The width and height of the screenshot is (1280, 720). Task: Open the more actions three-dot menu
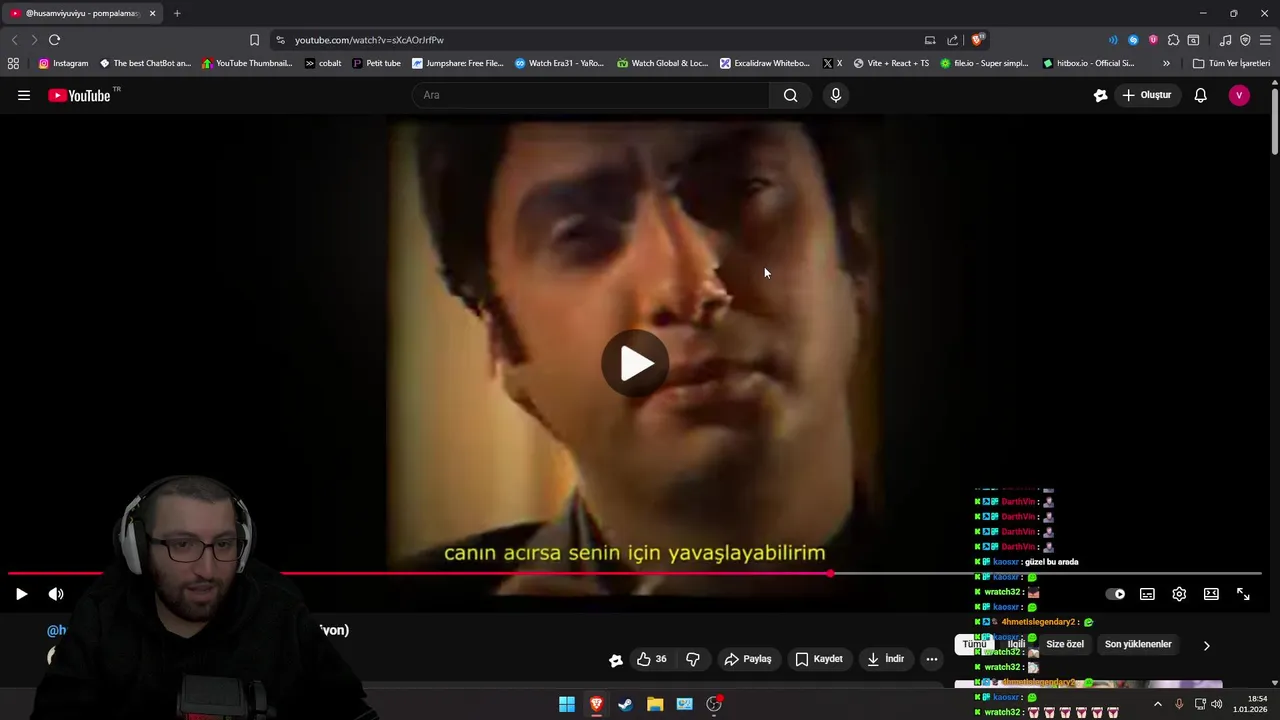click(931, 659)
